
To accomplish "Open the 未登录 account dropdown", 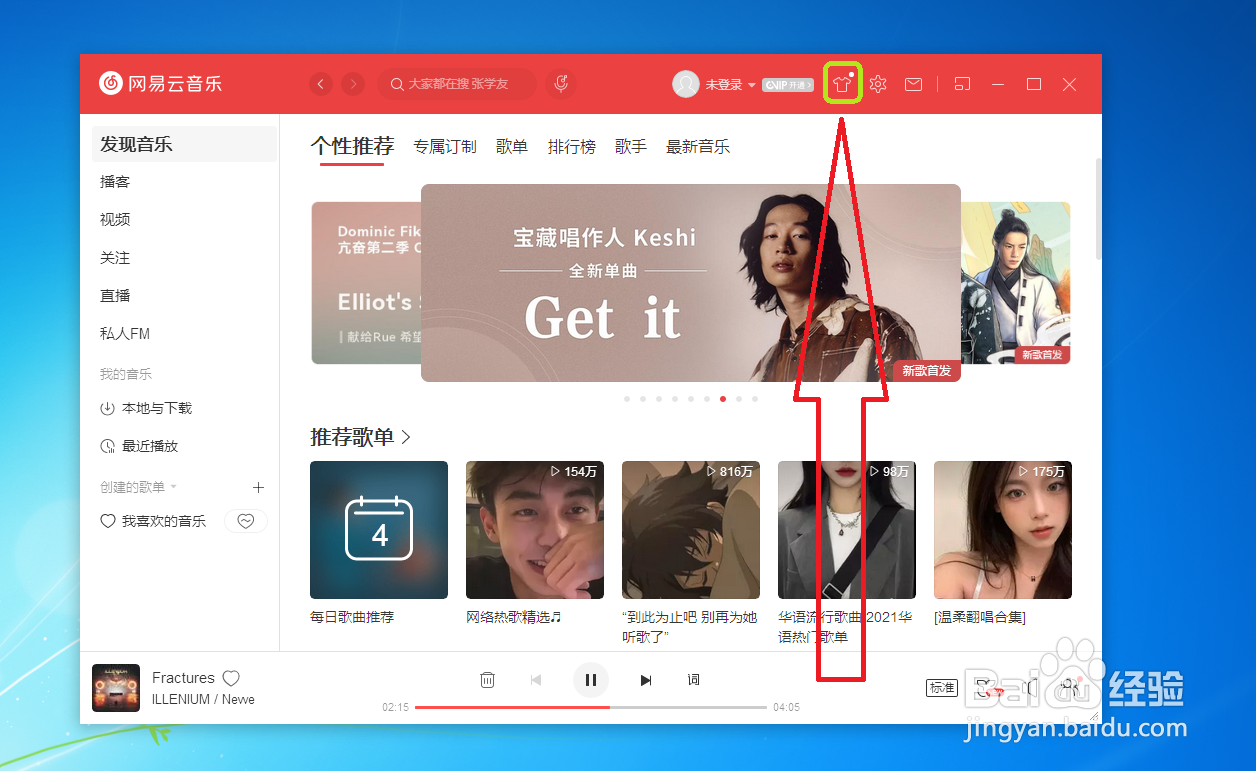I will (730, 85).
